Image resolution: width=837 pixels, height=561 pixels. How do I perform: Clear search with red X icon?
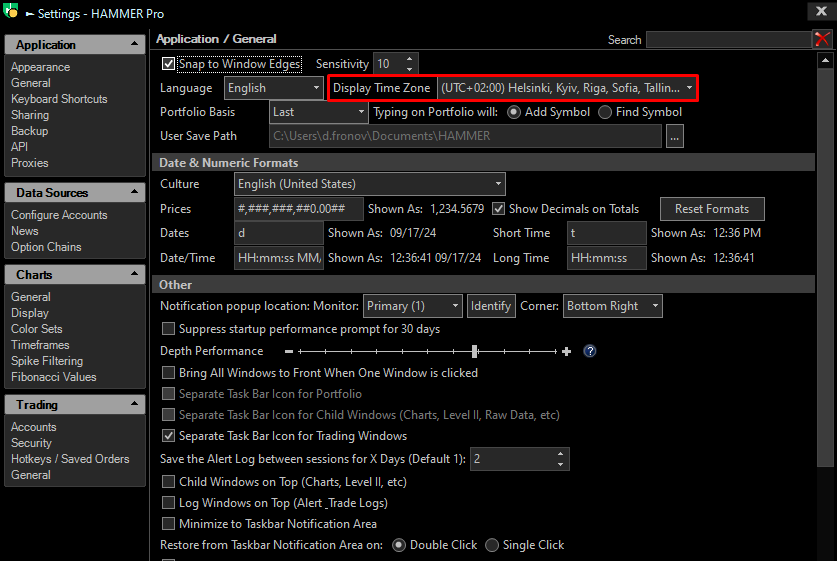822,39
